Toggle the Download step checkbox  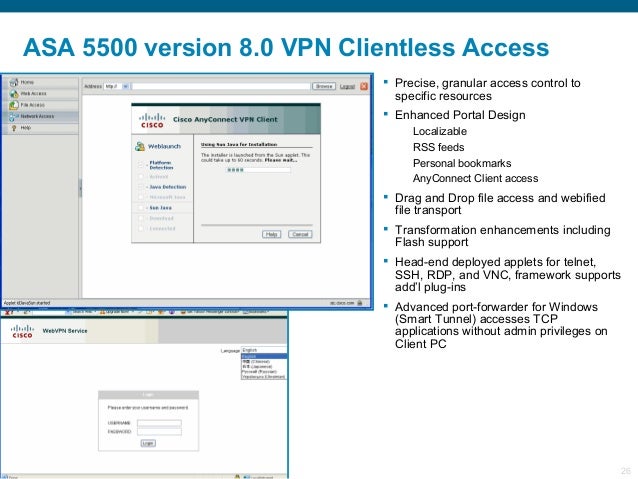141,219
